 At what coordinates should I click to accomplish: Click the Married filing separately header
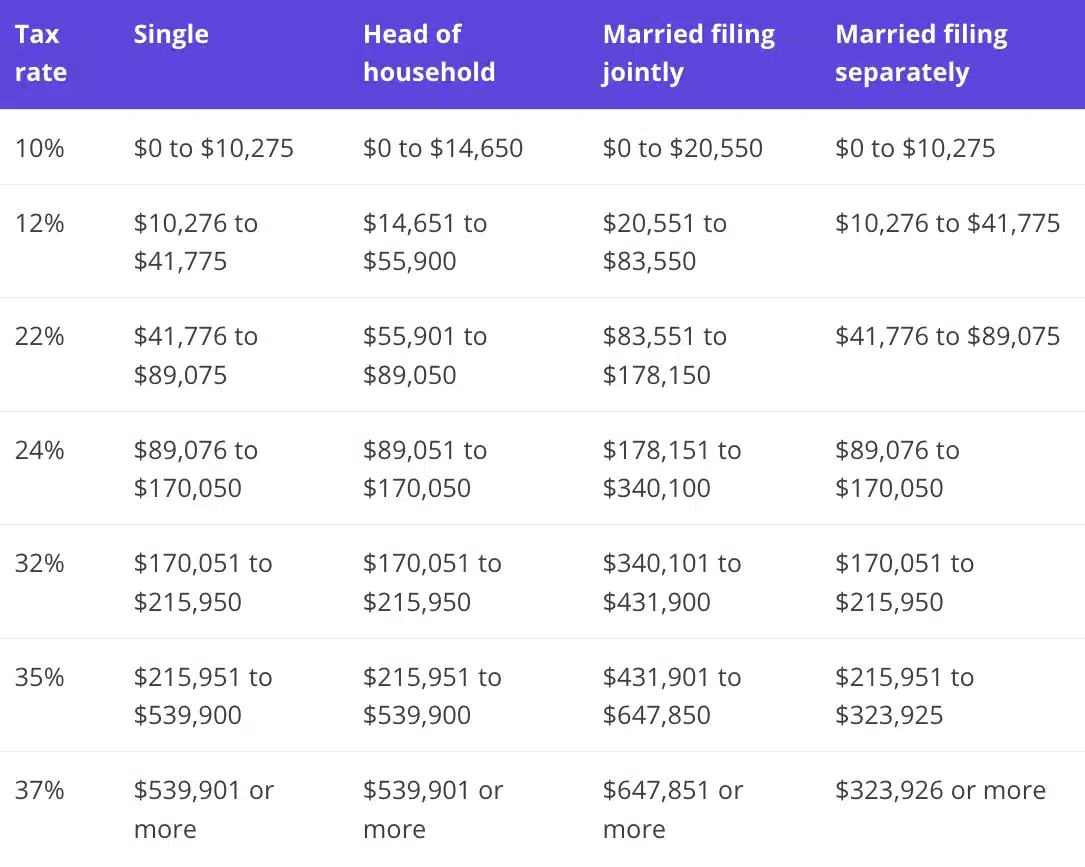pos(921,54)
